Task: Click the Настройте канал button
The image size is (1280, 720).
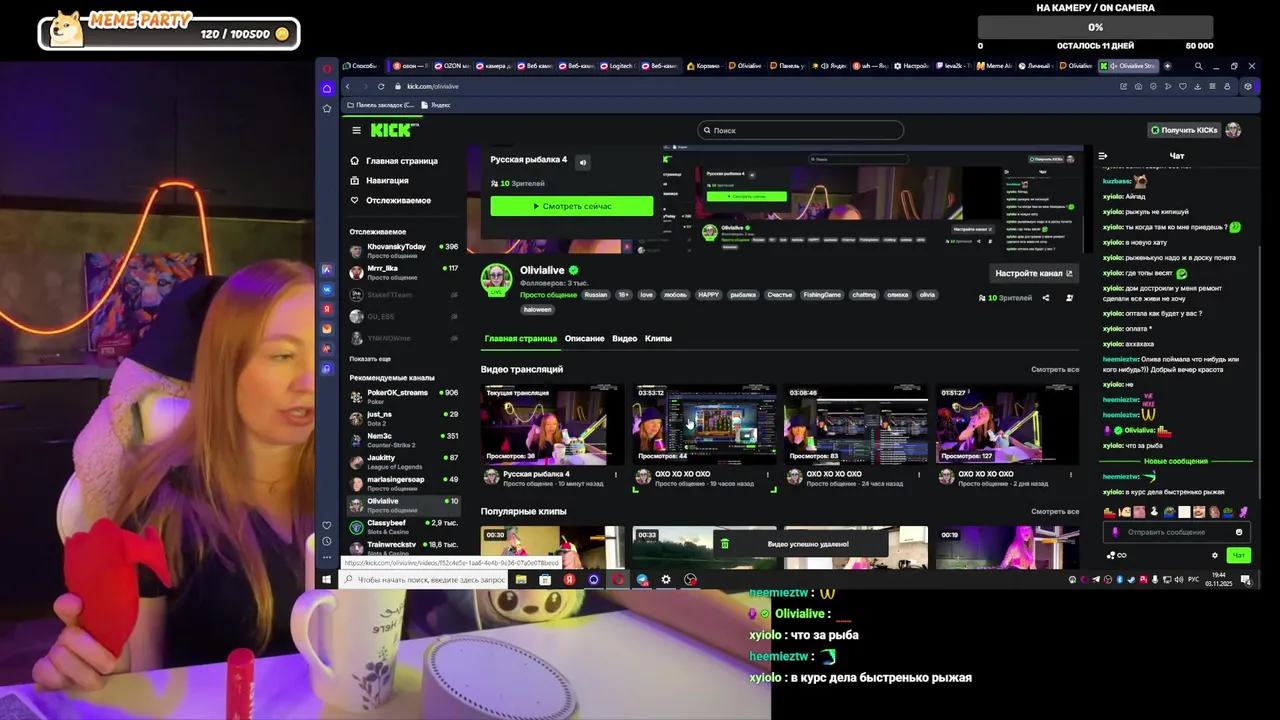Action: pyautogui.click(x=1034, y=273)
